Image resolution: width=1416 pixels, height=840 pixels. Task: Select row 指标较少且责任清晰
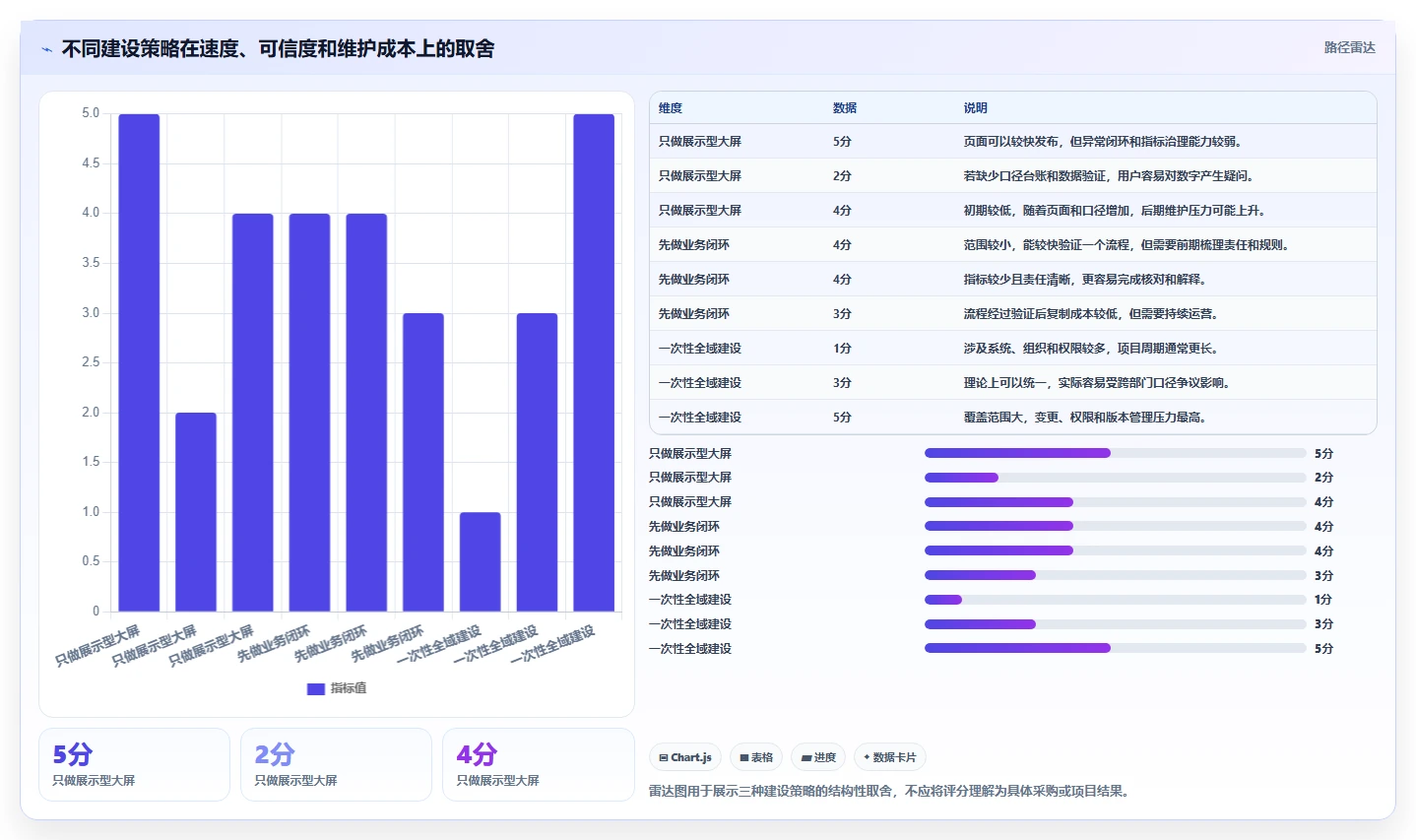click(1013, 280)
